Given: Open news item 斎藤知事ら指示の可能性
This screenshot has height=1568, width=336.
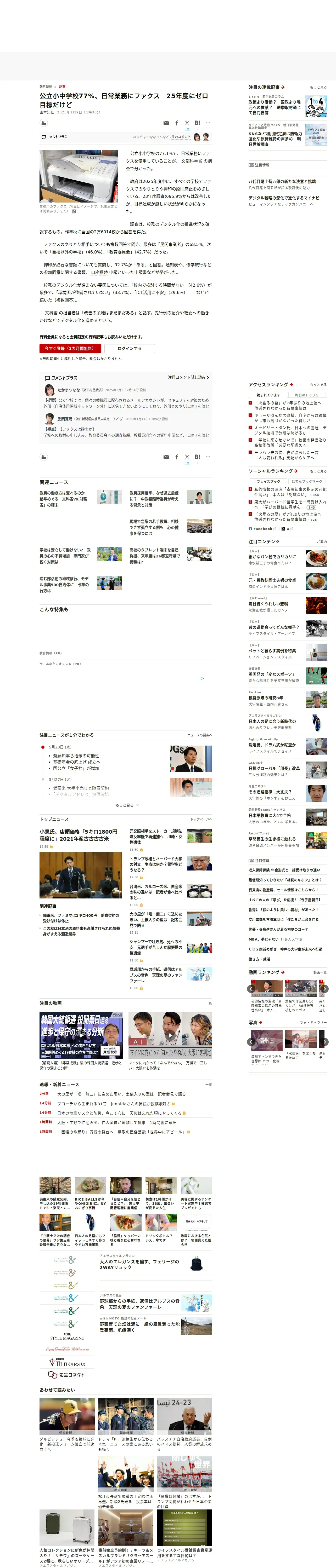Looking at the screenshot, I should 76,756.
